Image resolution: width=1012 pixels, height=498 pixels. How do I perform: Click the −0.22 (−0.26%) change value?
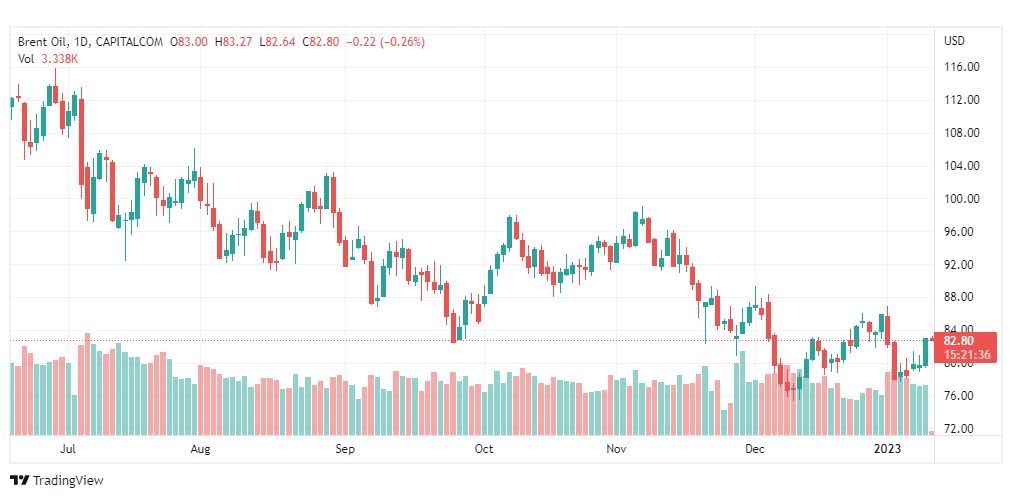(386, 42)
